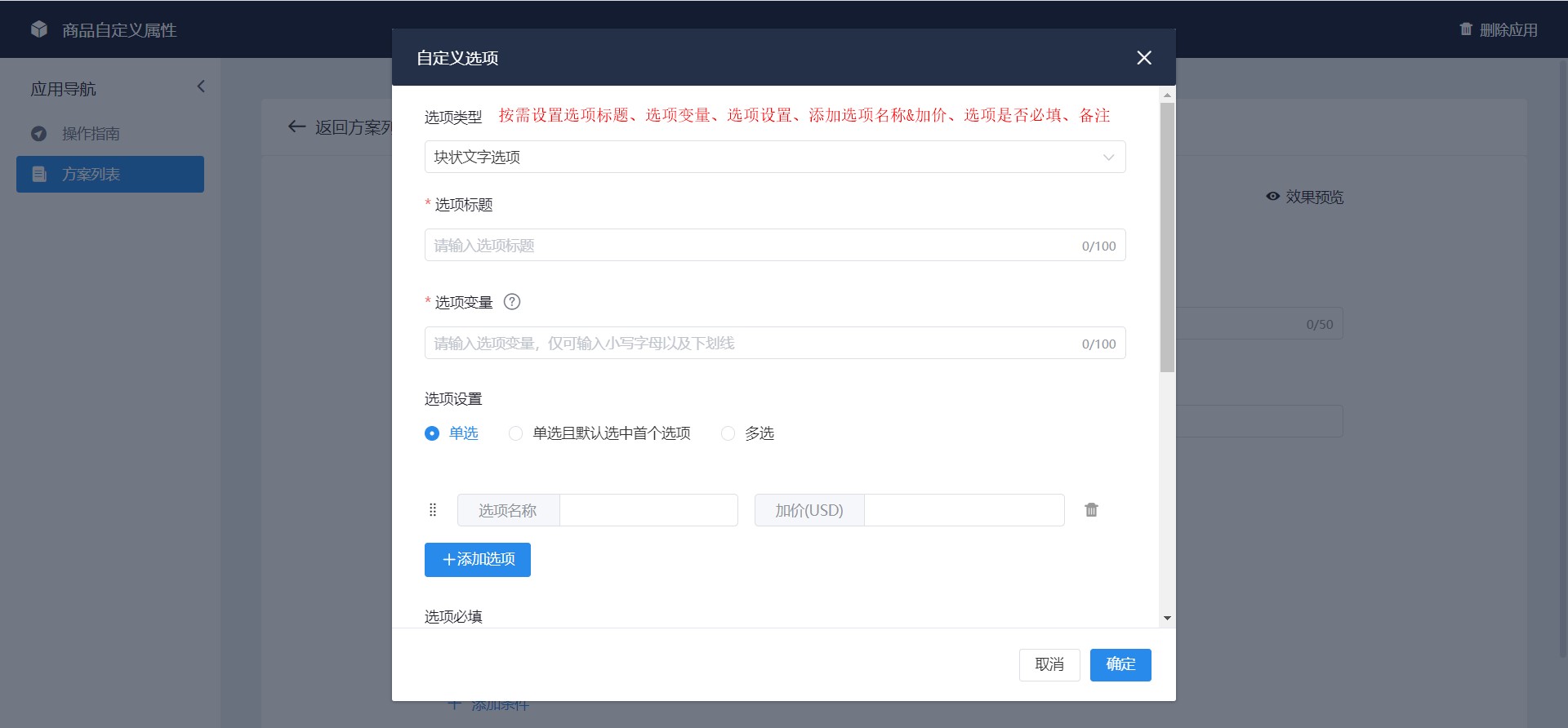Close the 自定义选项 dialog
This screenshot has height=728, width=1568.
[x=1144, y=58]
